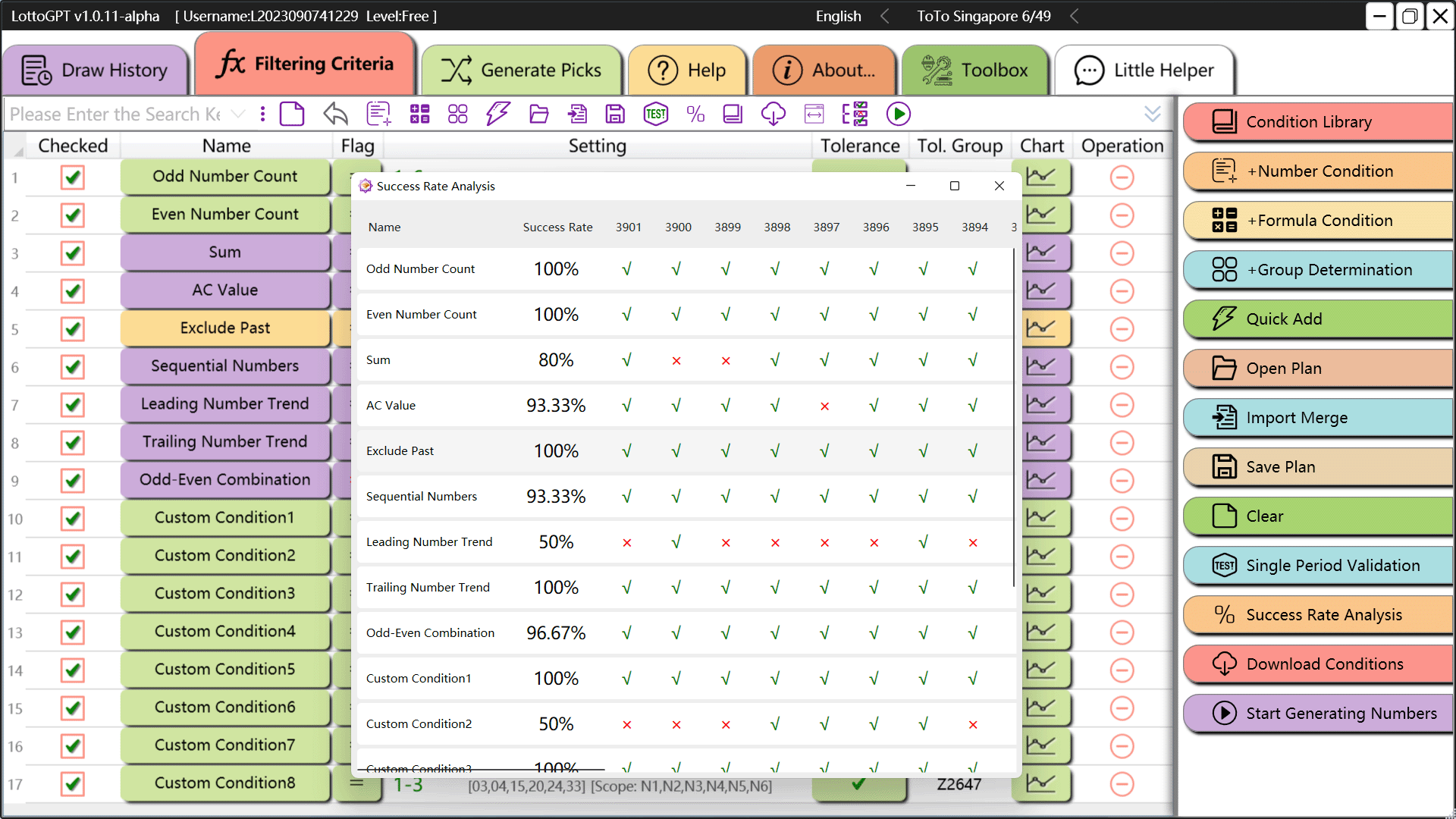This screenshot has height=819, width=1456.
Task: Uncheck the Even Number Count checkbox
Action: 73,215
